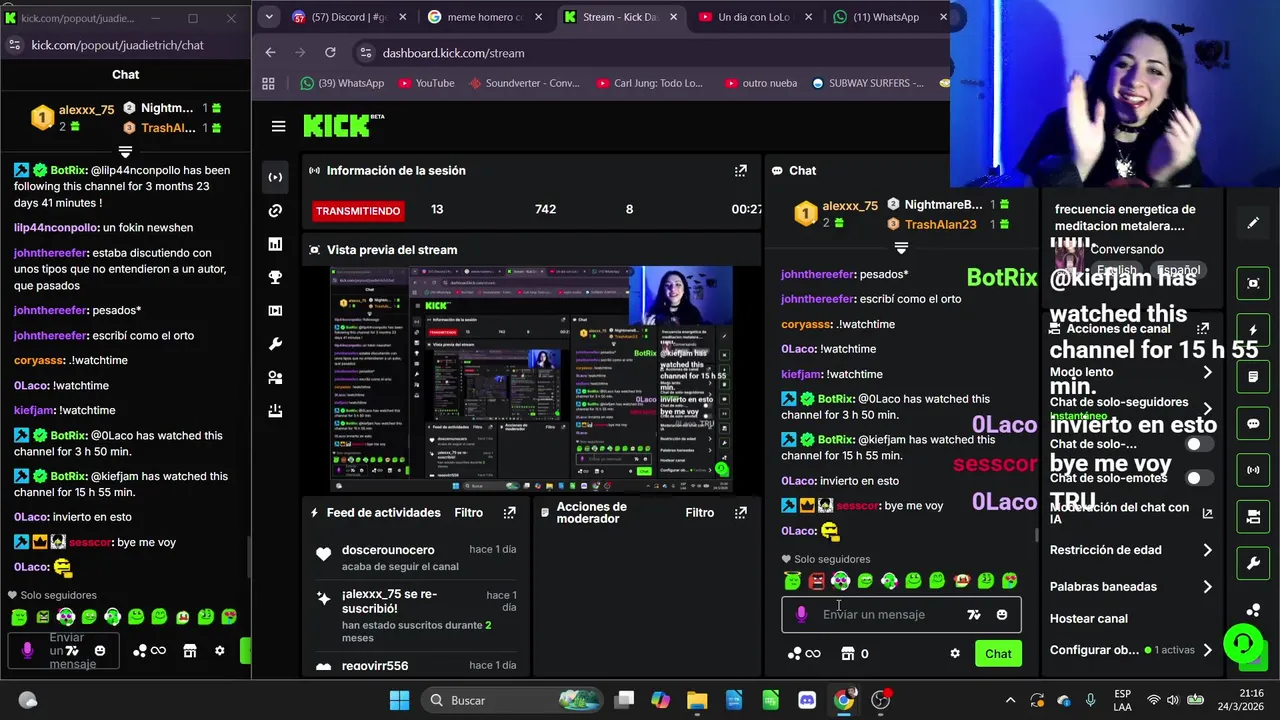1280x720 pixels.
Task: Toggle the Chat de solo-emotes switch
Action: point(1199,478)
